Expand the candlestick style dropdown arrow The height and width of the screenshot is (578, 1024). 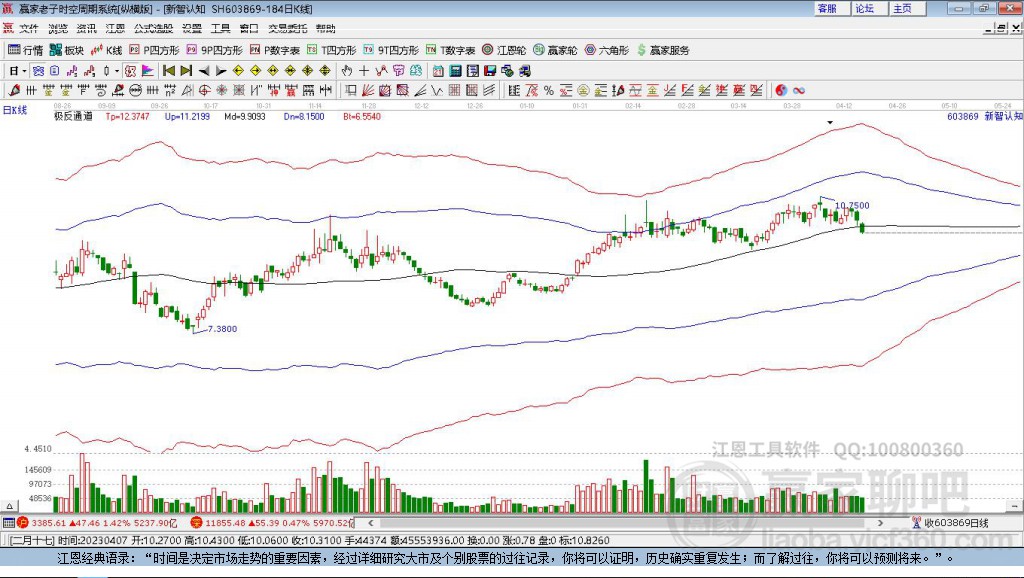tap(118, 71)
